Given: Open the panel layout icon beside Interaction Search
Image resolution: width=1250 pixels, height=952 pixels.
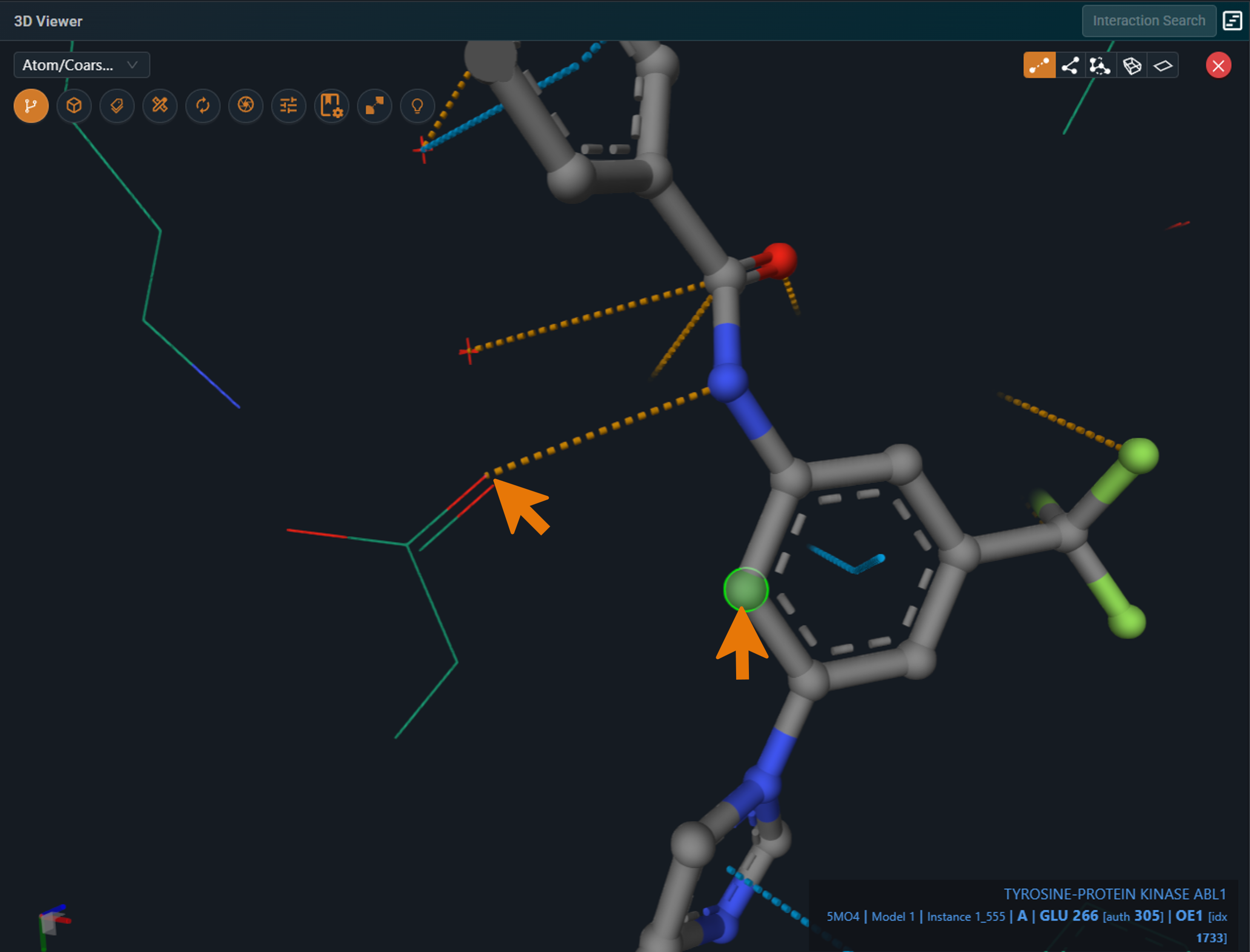Looking at the screenshot, I should (x=1233, y=21).
